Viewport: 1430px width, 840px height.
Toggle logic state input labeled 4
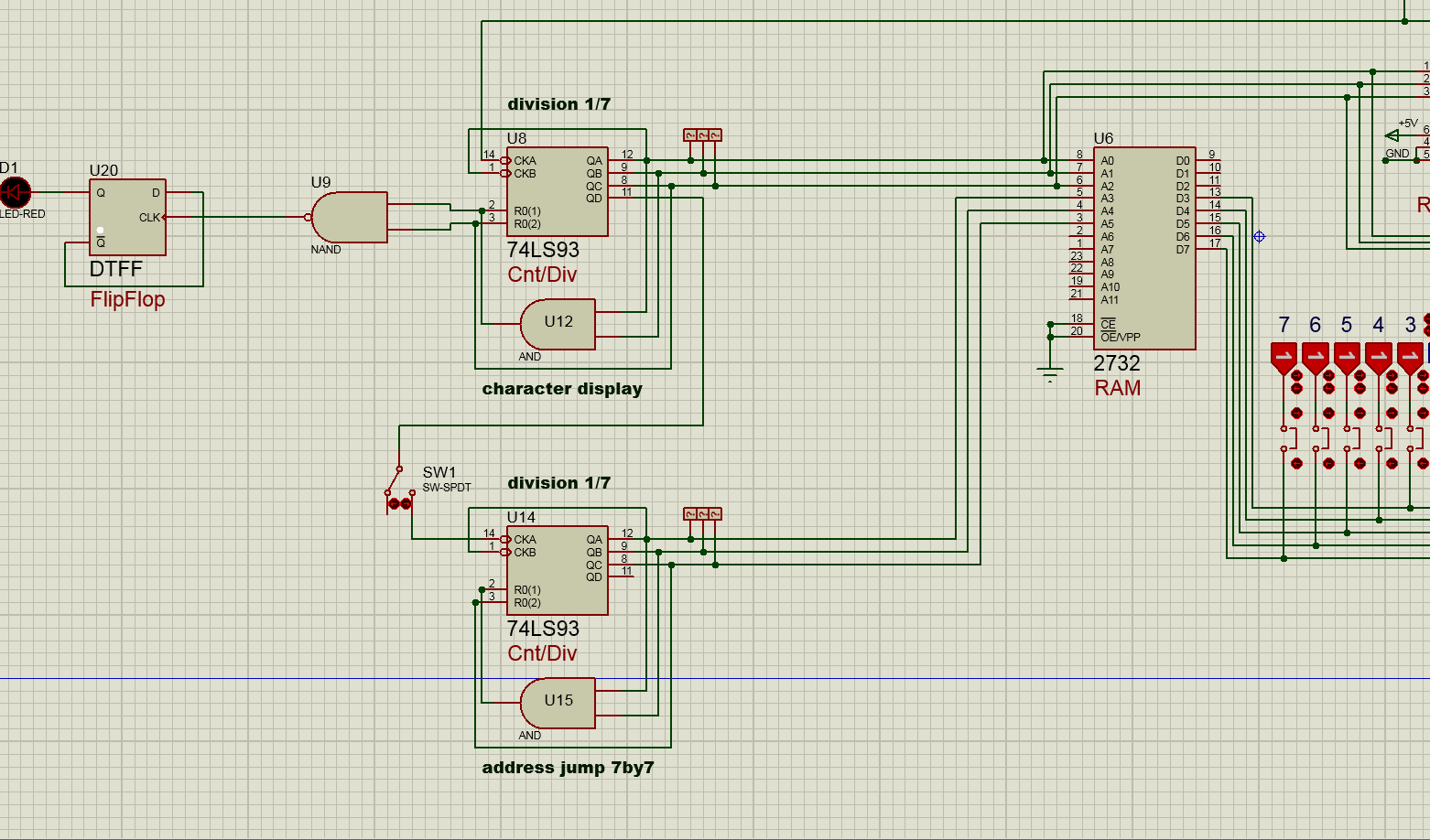click(1379, 359)
